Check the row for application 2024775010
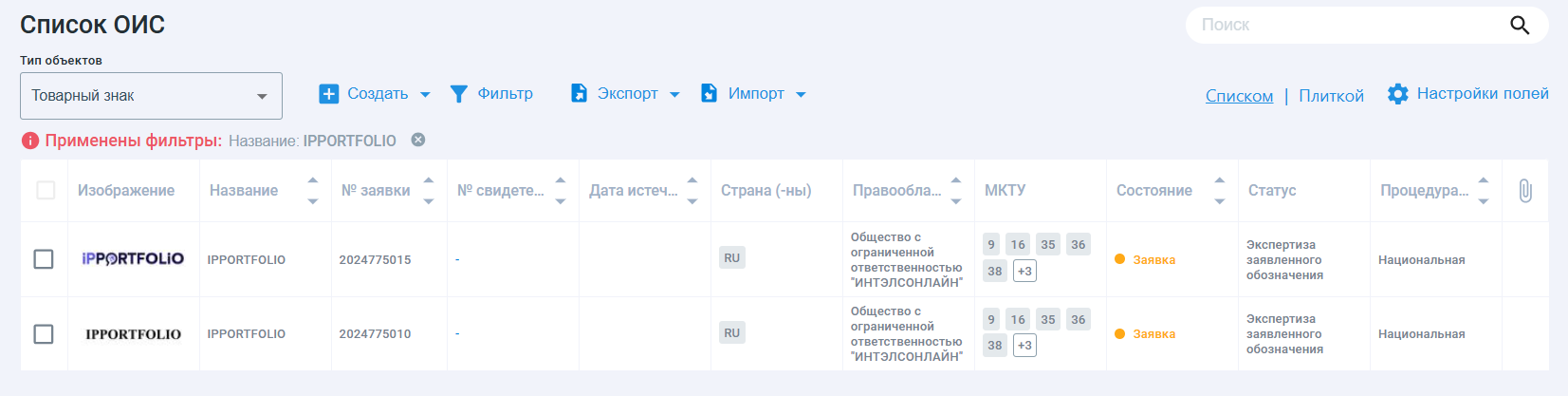This screenshot has width=1568, height=396. 44,334
